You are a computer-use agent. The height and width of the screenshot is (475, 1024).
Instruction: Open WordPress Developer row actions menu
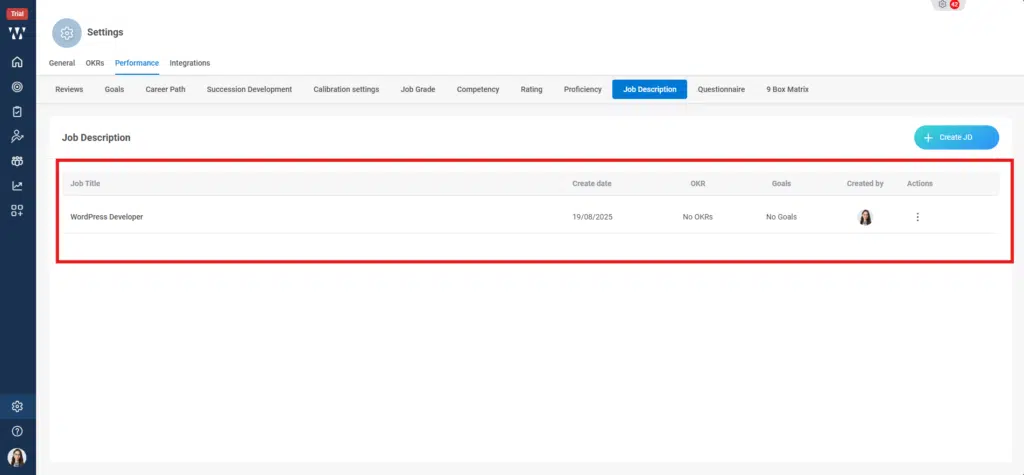point(918,217)
